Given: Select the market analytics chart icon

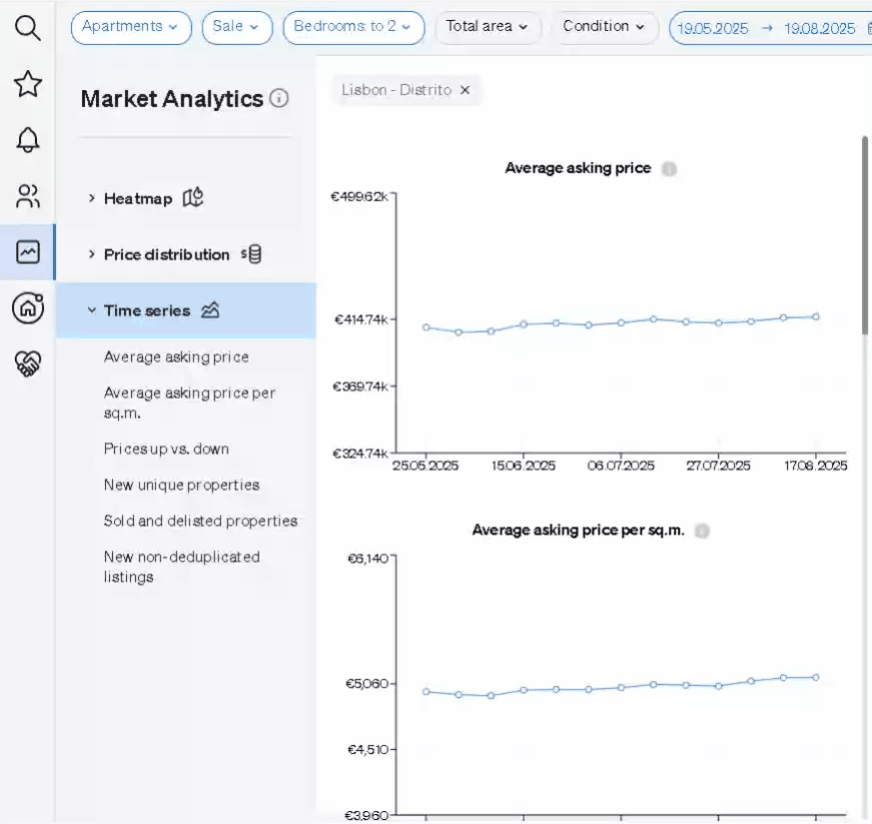Looking at the screenshot, I should 28,252.
